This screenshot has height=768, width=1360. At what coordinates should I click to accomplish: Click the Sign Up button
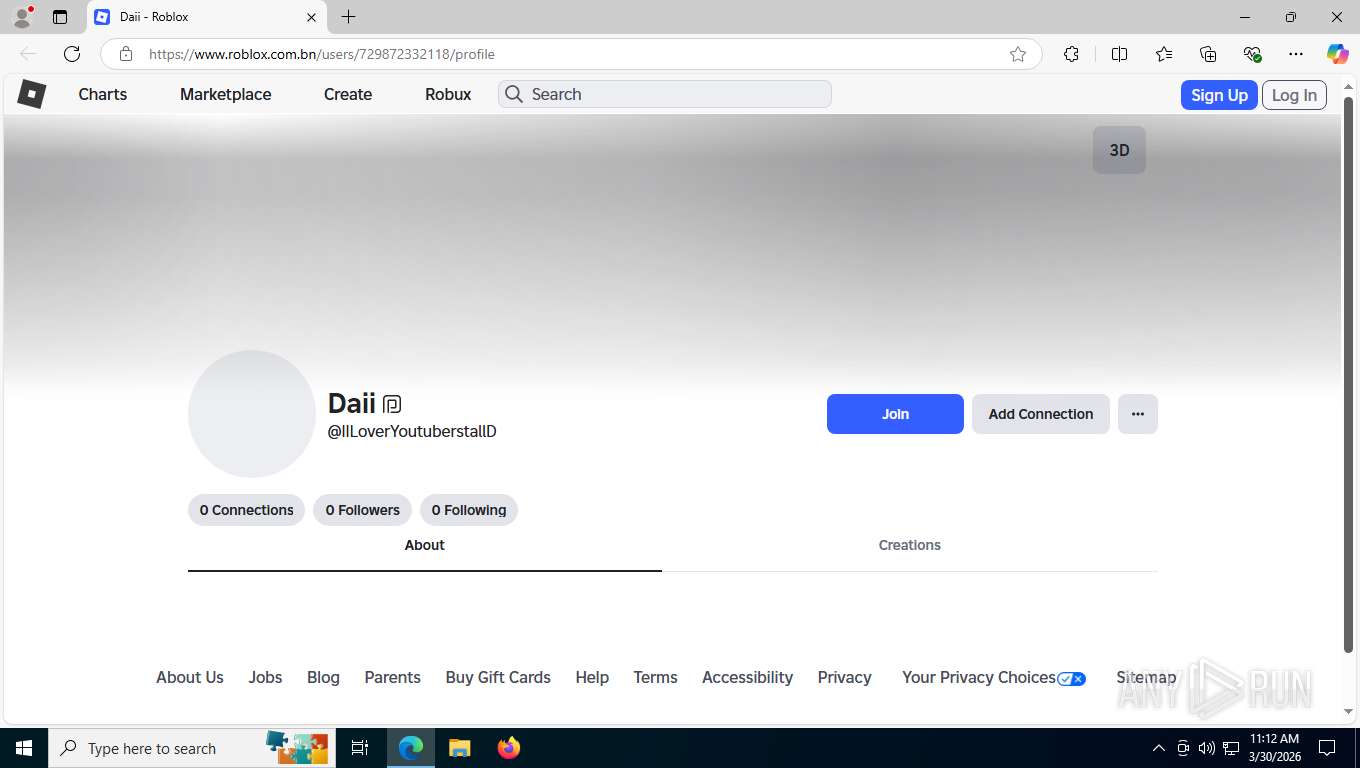coord(1219,95)
